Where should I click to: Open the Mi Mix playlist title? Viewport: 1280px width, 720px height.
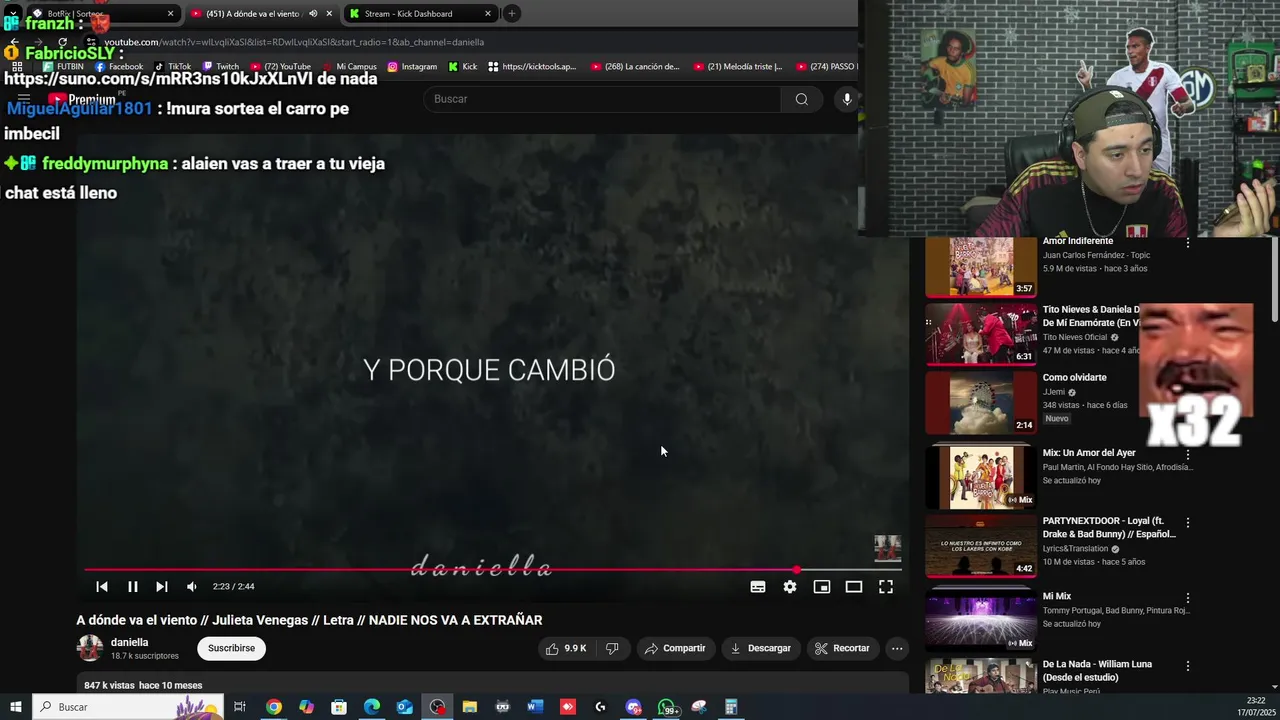point(1057,597)
